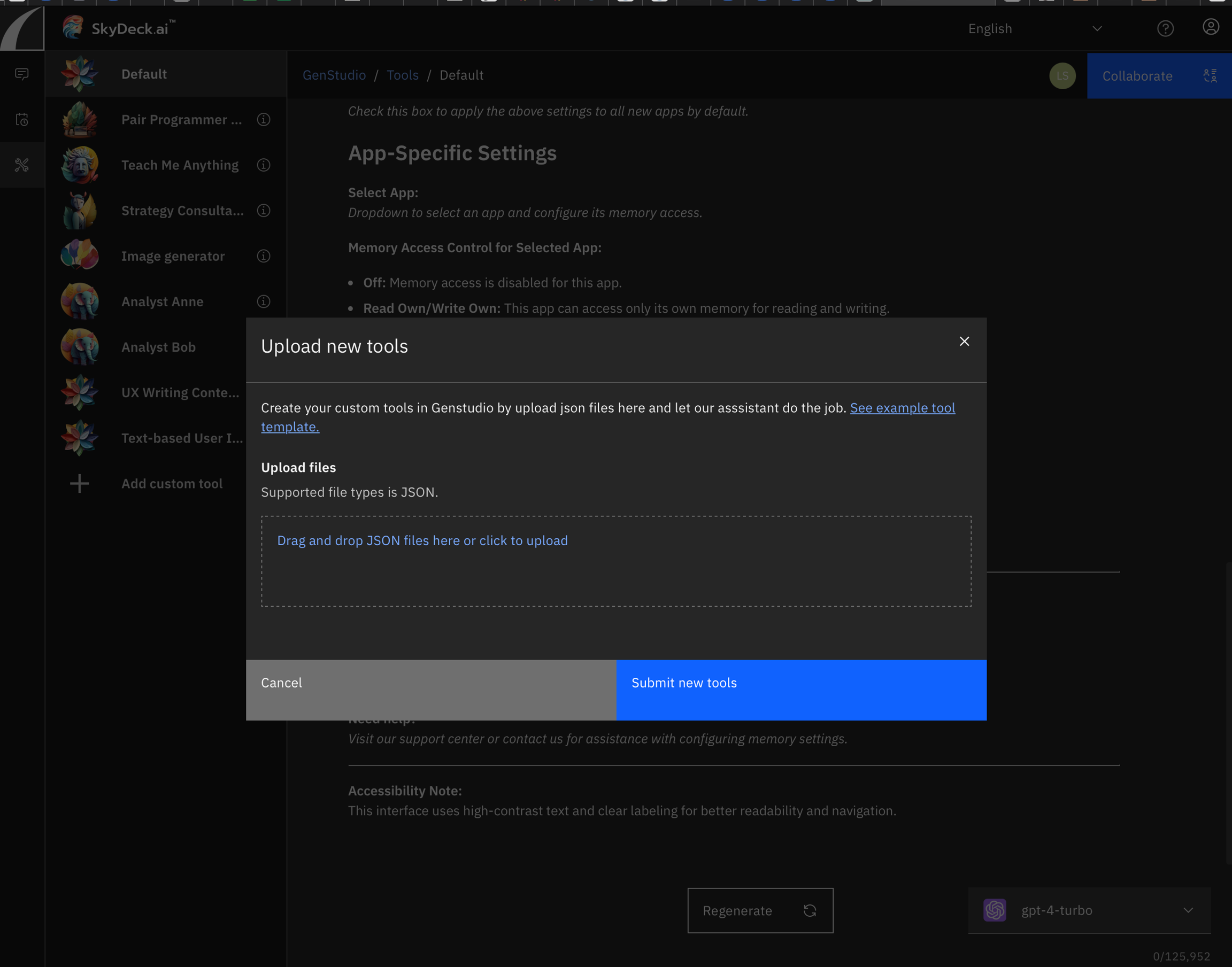Close the Upload new tools dialog
The width and height of the screenshot is (1232, 967).
pos(964,342)
